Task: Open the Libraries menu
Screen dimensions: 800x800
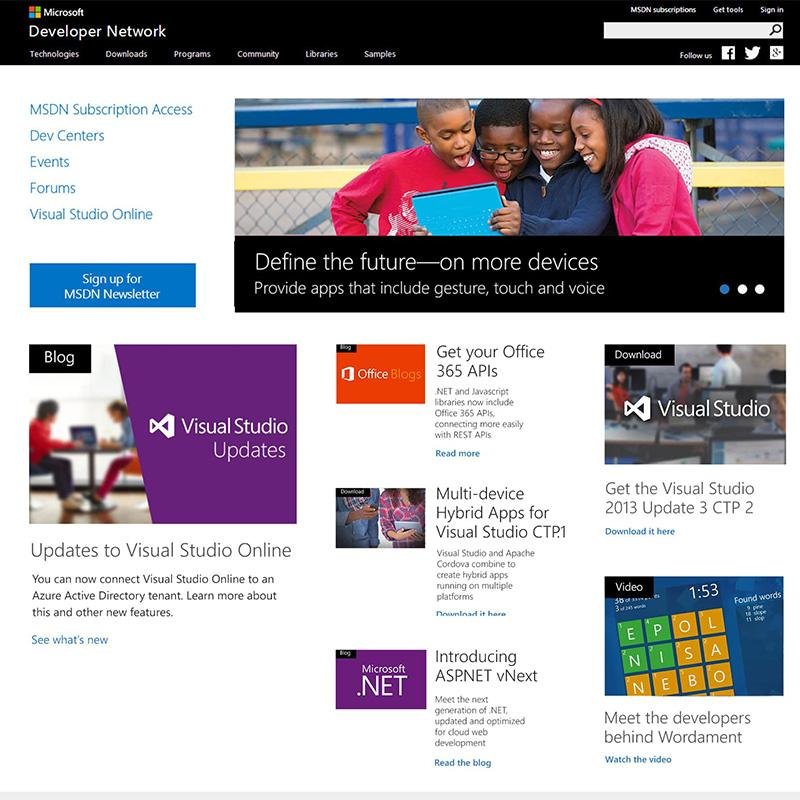Action: tap(321, 54)
